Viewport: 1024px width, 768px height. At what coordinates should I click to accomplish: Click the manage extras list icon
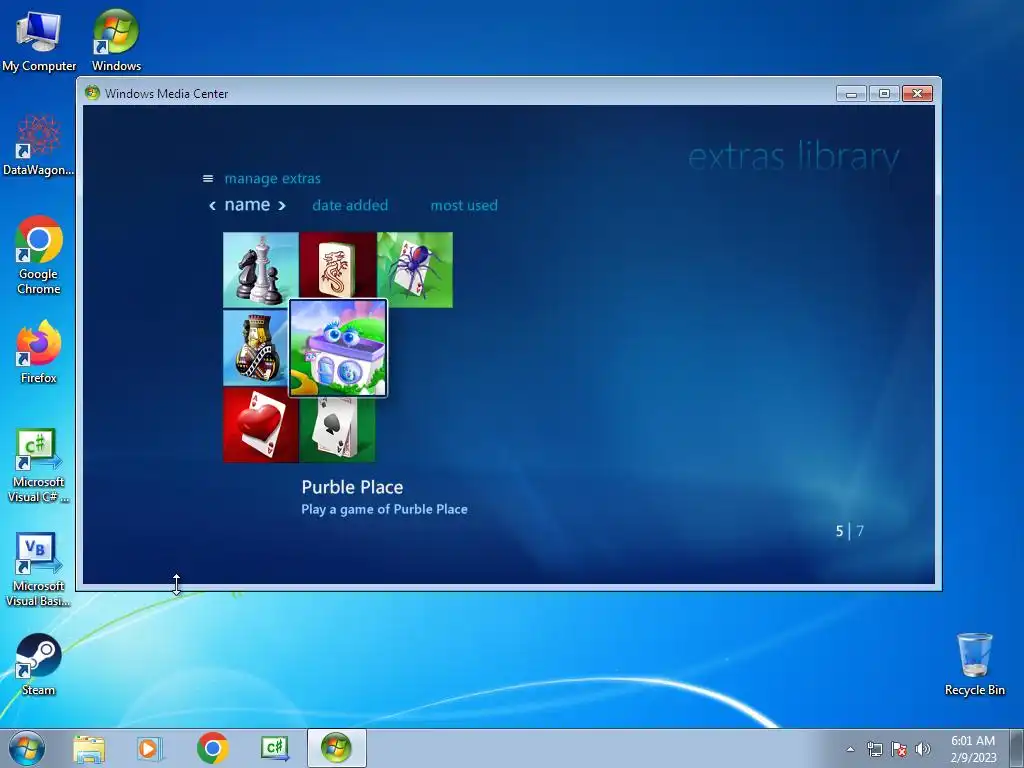208,178
